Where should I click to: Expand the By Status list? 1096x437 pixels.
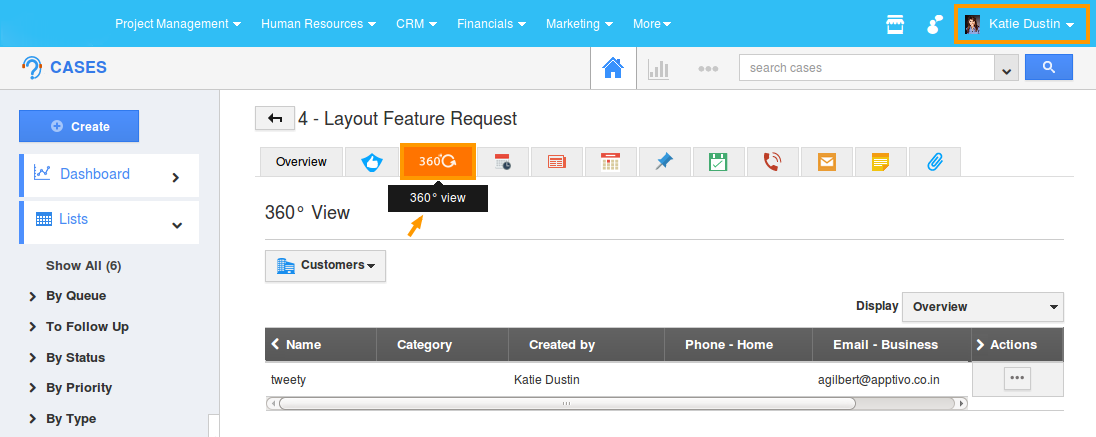(x=75, y=357)
